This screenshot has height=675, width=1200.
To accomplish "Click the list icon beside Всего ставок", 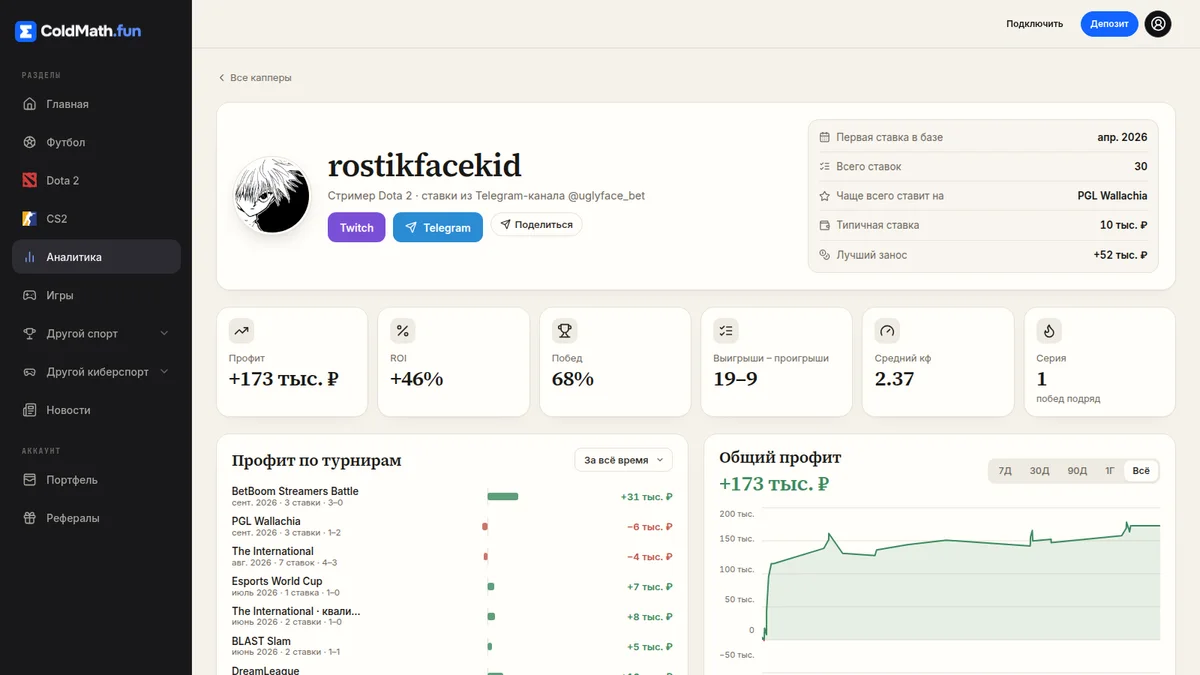I will [825, 167].
